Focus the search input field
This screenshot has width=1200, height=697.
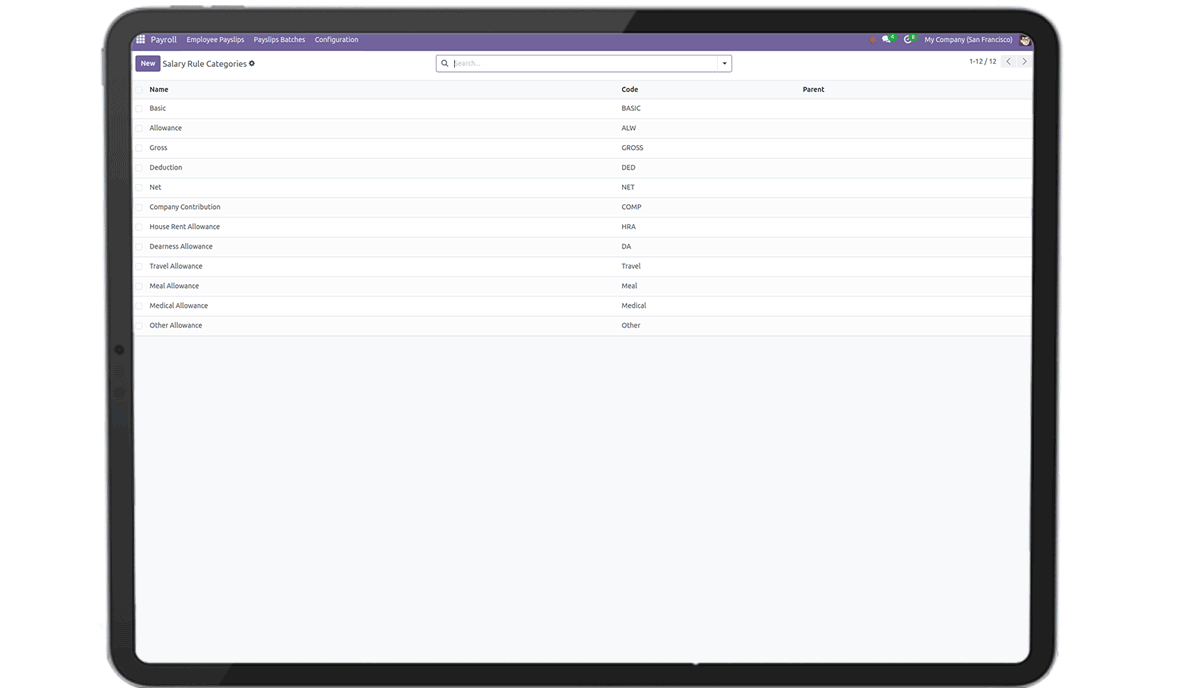(x=584, y=64)
